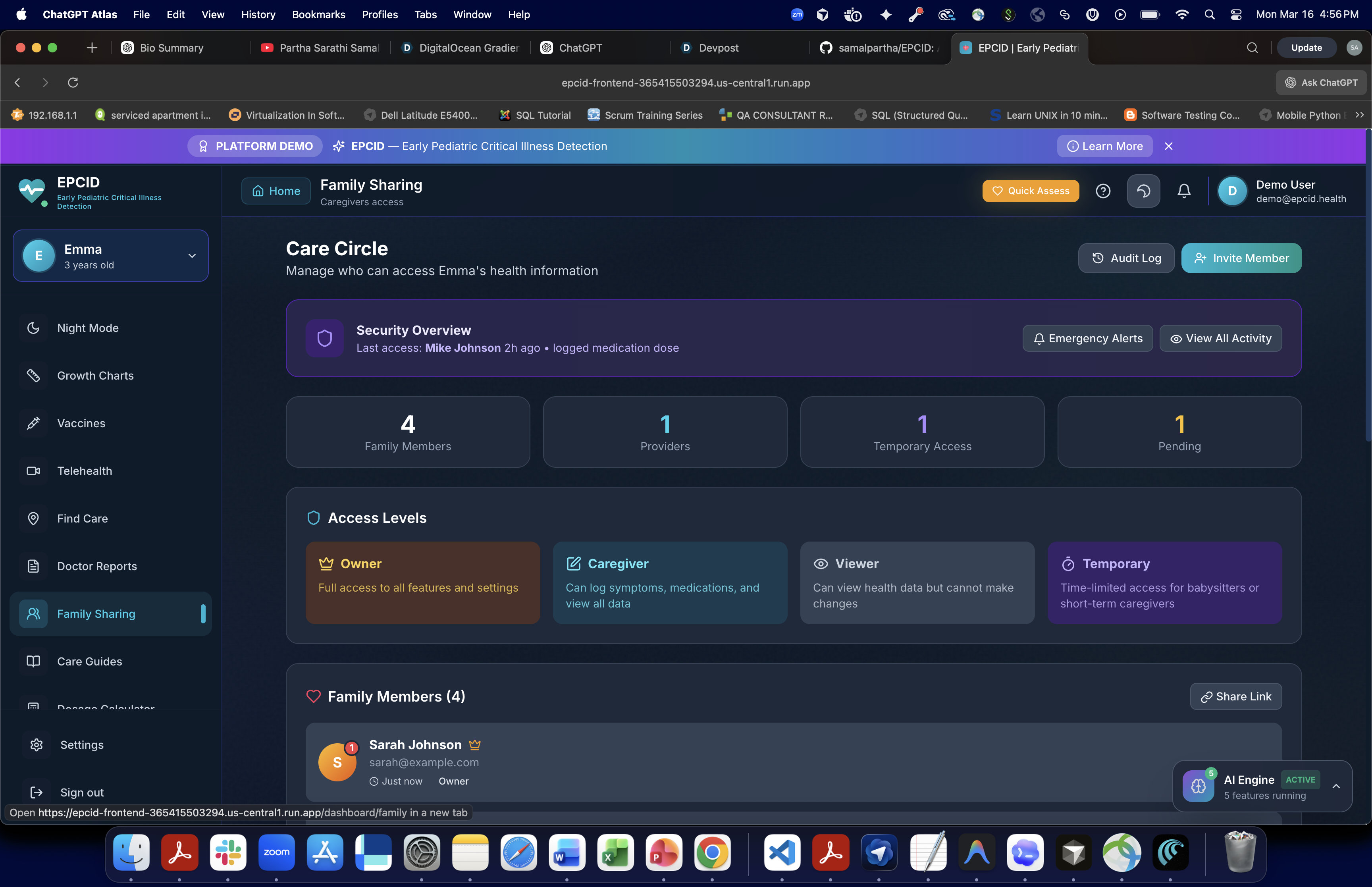
Task: Expand the Emma child selector dropdown
Action: (x=192, y=256)
